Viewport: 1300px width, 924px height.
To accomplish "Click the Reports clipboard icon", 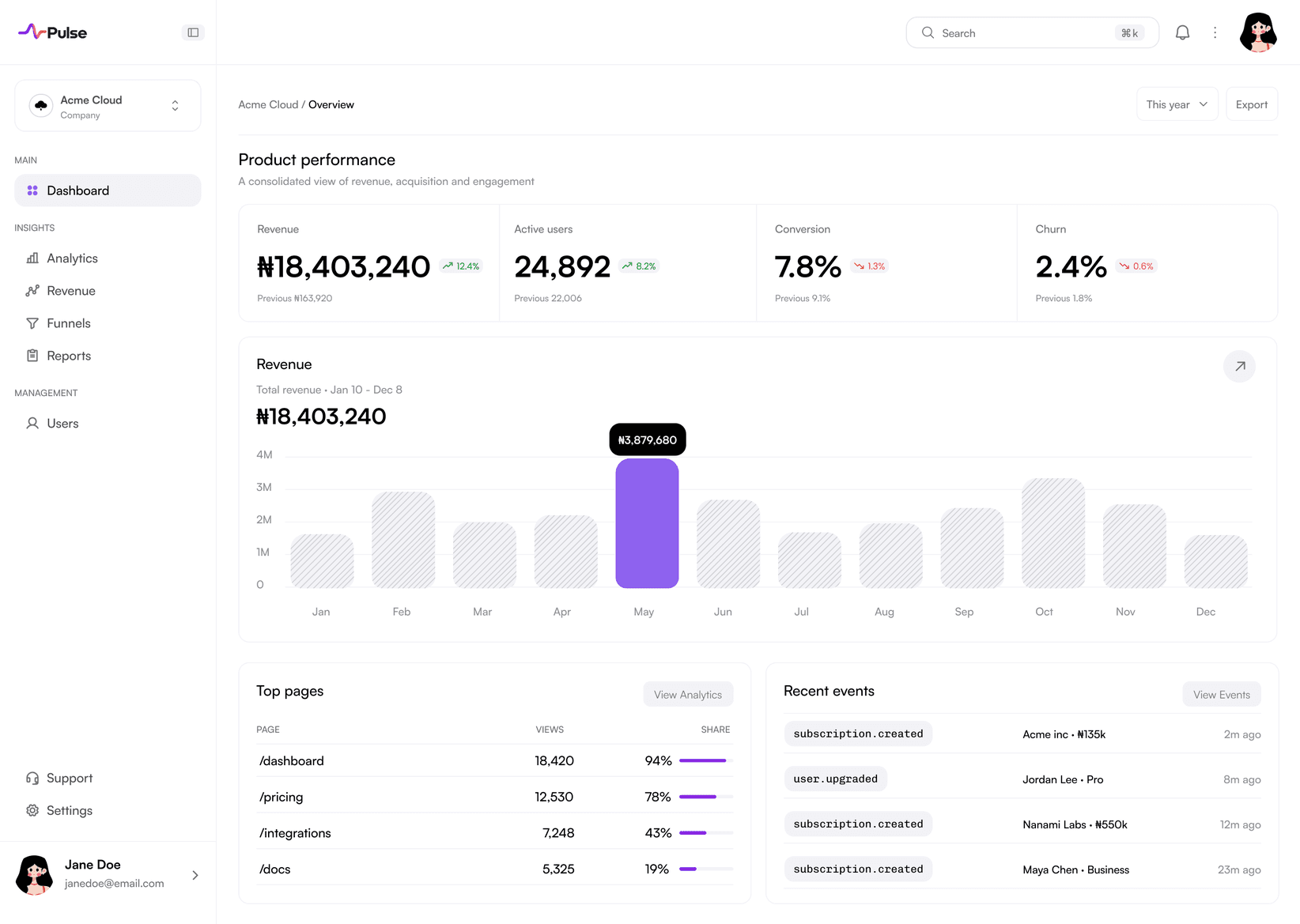I will [32, 356].
